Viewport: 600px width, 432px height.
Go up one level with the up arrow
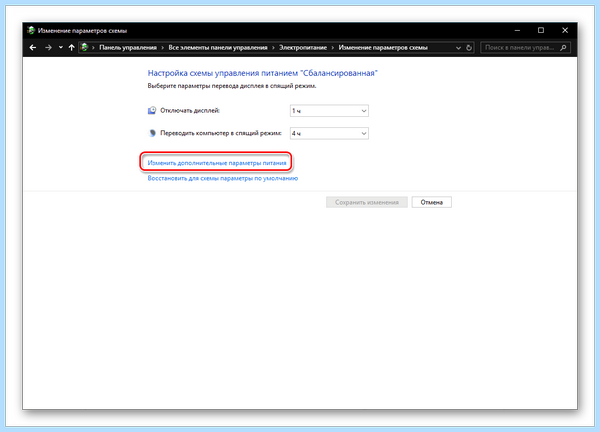[x=72, y=47]
